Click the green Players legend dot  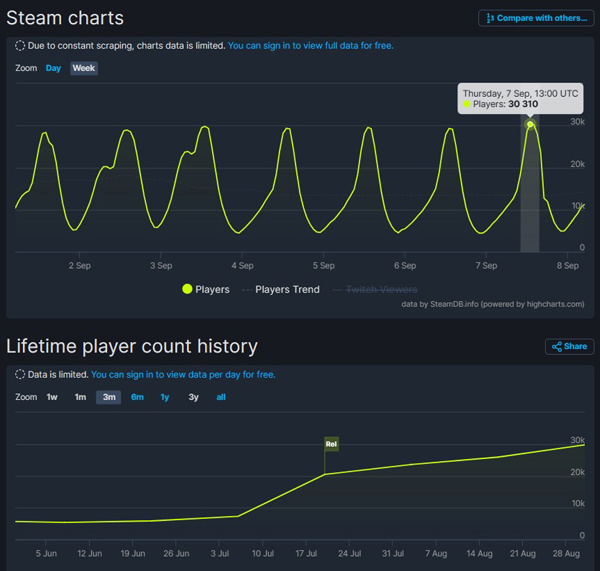(x=186, y=289)
